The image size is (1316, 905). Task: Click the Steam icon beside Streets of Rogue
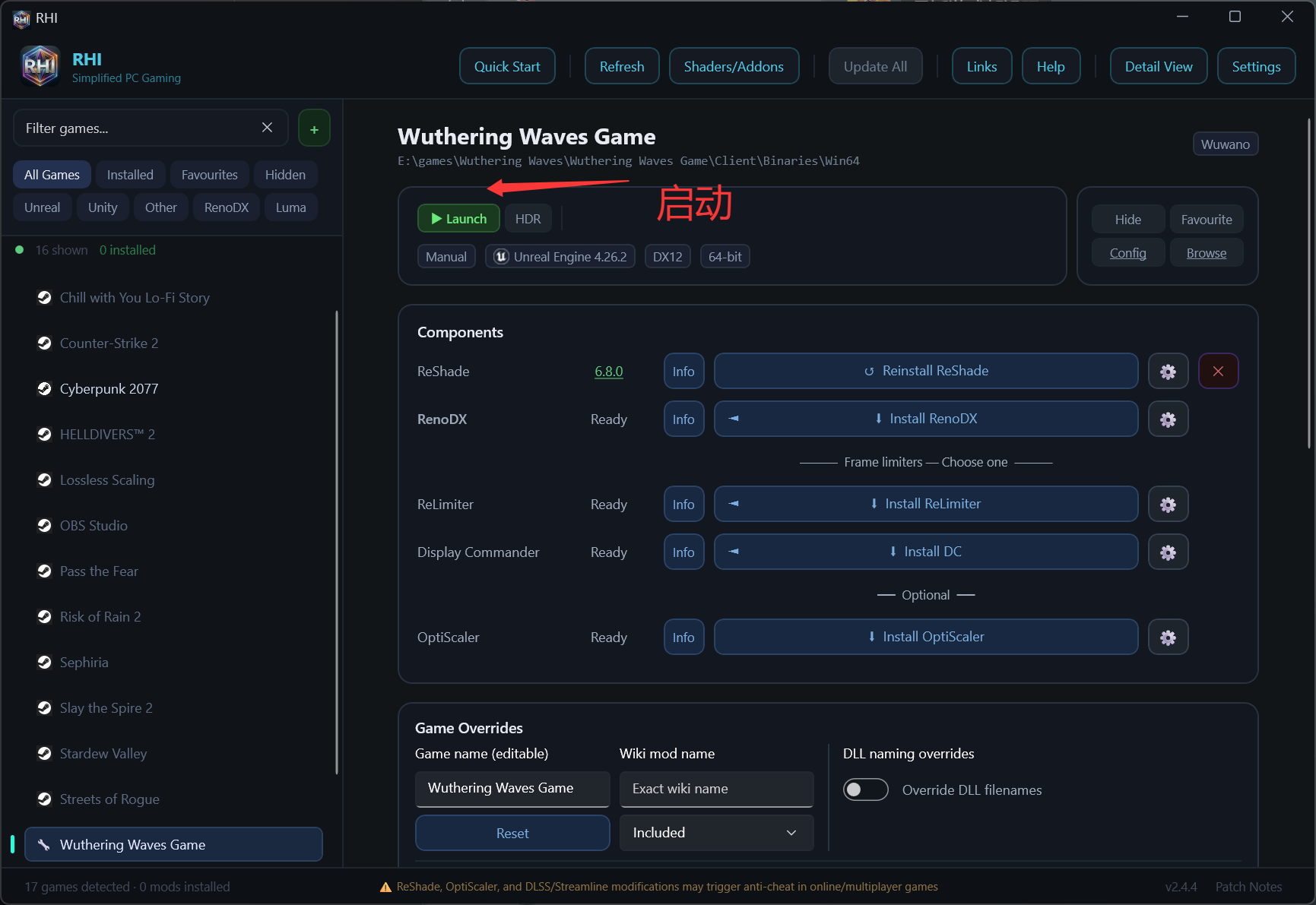pyautogui.click(x=44, y=799)
